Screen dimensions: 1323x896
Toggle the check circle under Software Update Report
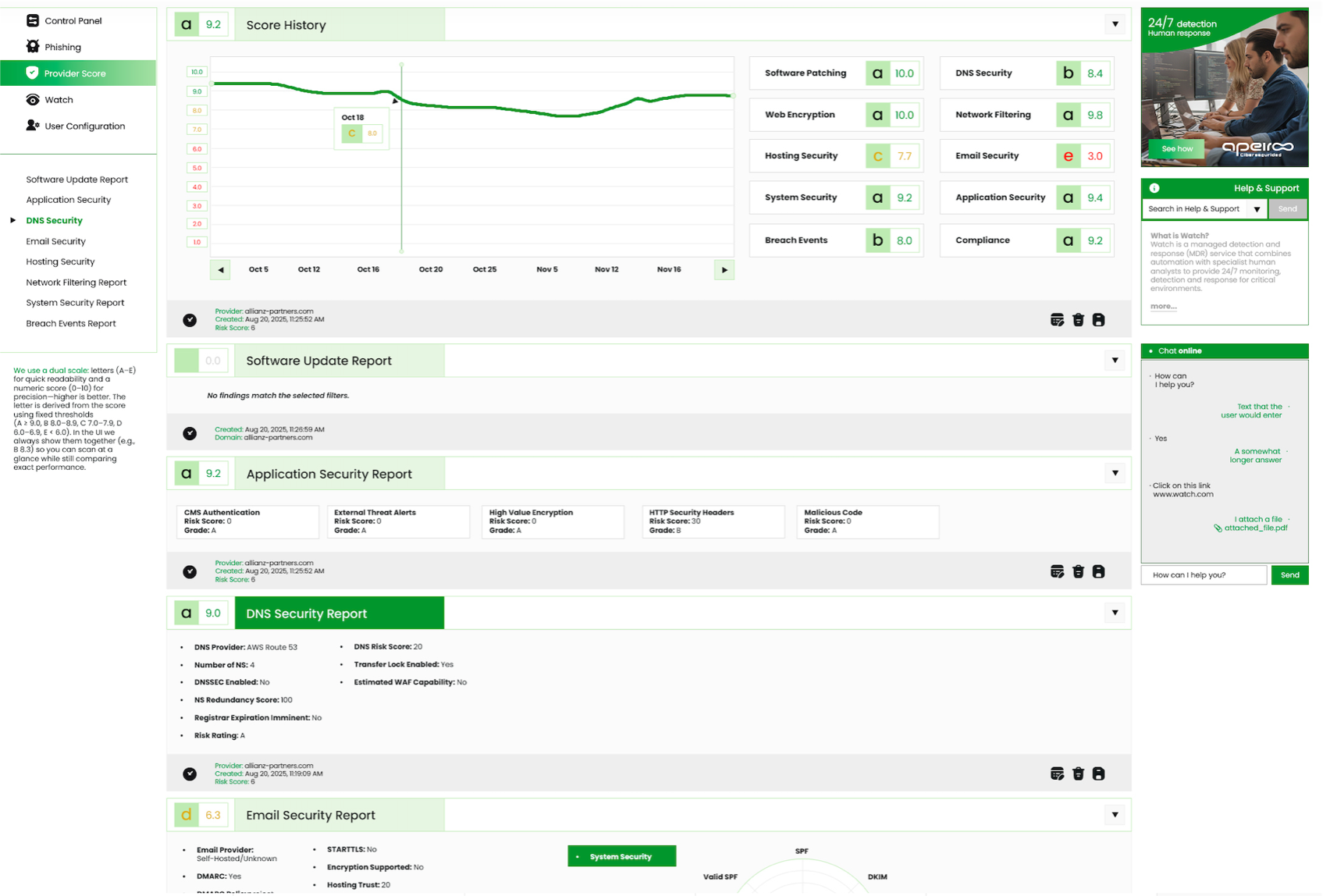point(190,433)
